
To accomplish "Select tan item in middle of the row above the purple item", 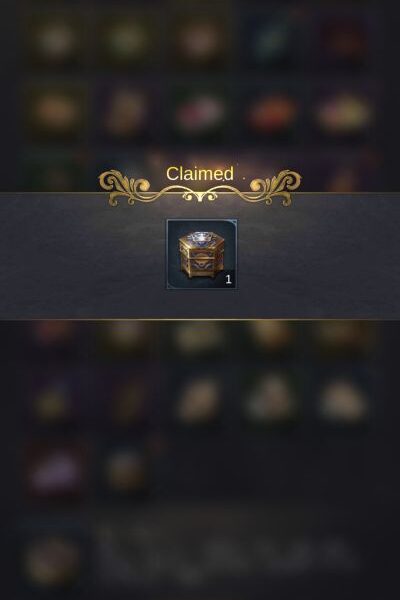I will 198,400.
